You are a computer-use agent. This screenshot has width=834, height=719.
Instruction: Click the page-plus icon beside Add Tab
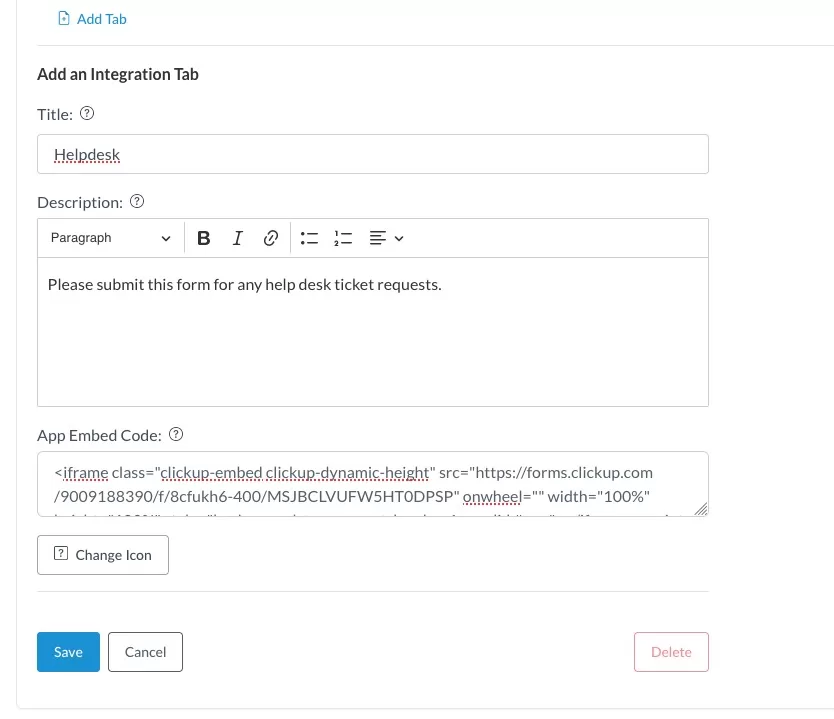pyautogui.click(x=64, y=19)
